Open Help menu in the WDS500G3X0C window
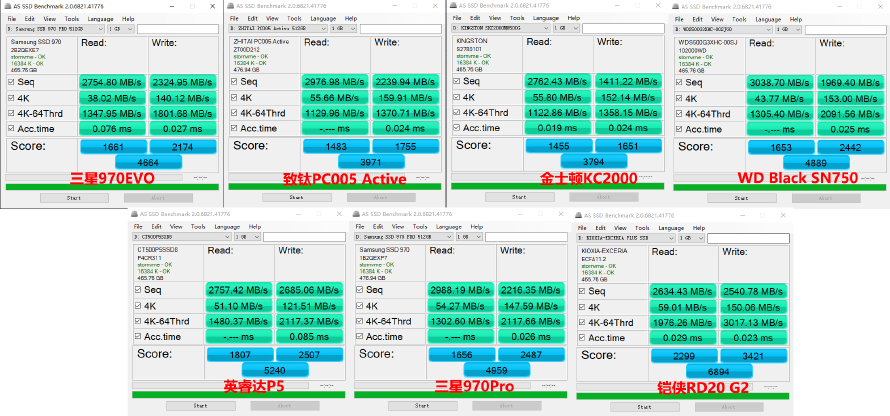Viewport: 890px width, 416px height. click(x=796, y=19)
